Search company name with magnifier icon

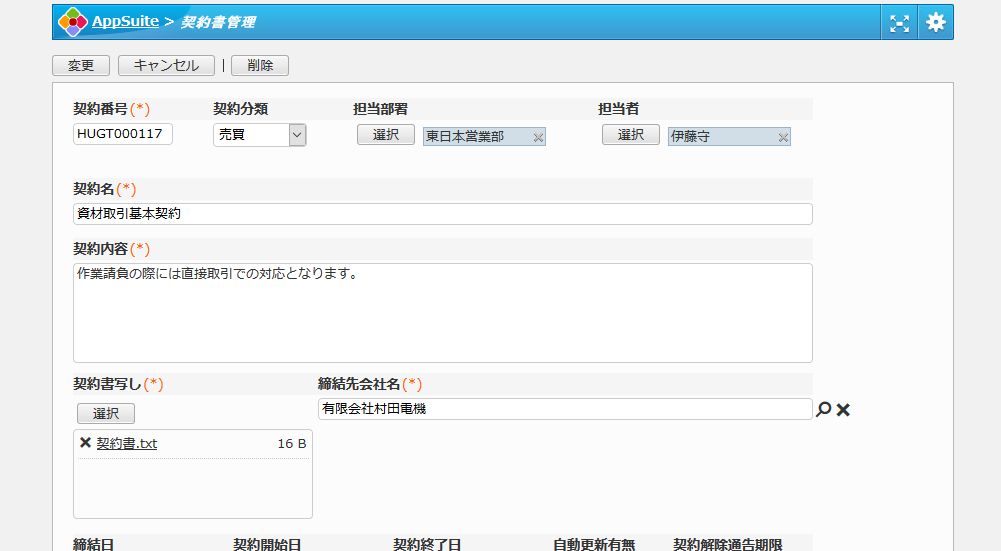coord(824,409)
